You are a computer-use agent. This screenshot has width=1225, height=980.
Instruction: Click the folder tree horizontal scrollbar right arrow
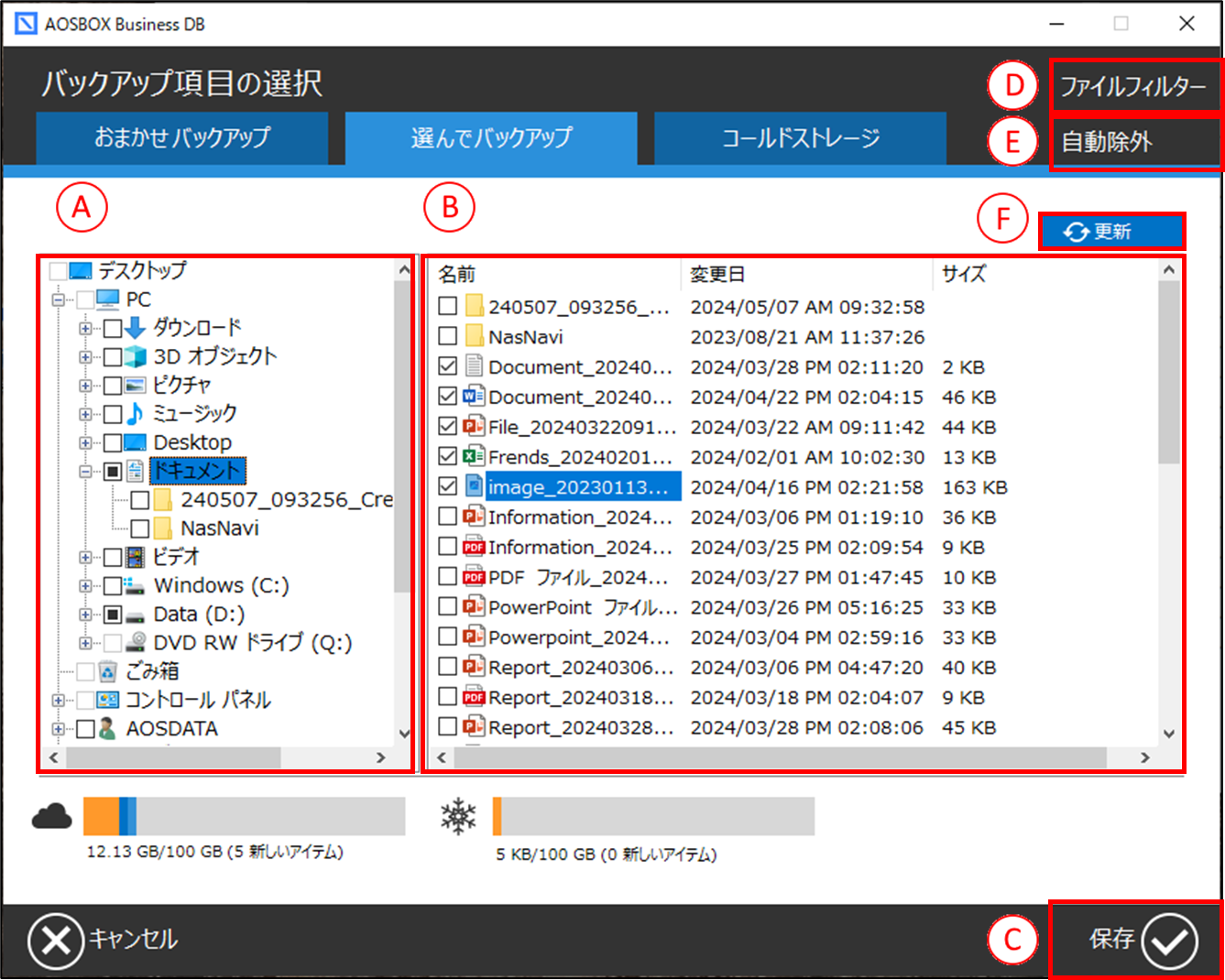[381, 757]
